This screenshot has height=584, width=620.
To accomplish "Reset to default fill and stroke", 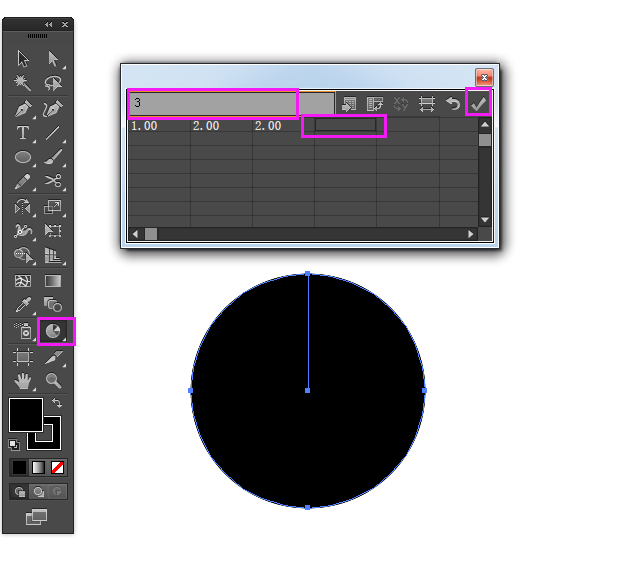I will pos(14,445).
